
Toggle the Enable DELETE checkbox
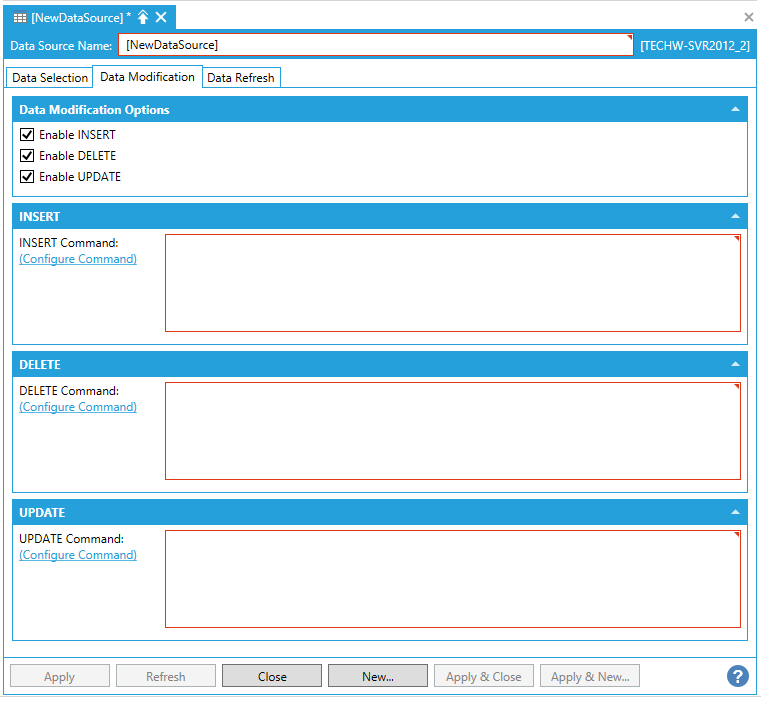[27, 156]
